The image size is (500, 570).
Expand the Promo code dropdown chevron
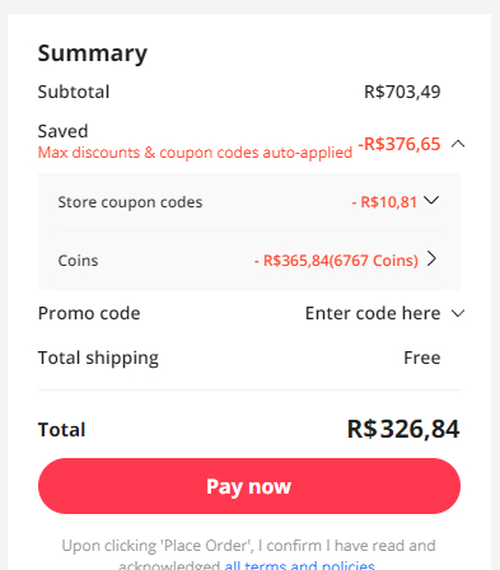pos(458,313)
